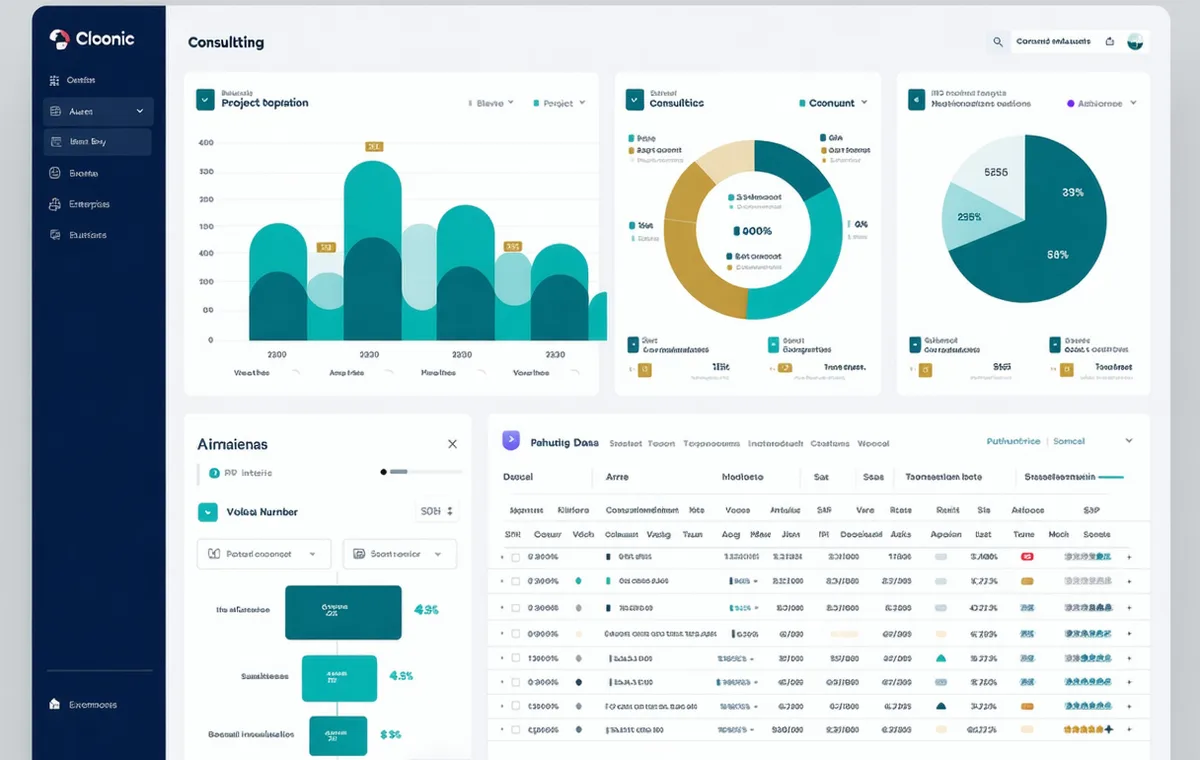This screenshot has width=1200, height=760.
Task: Open the left filter dropdown below Volast Number
Action: [x=263, y=553]
